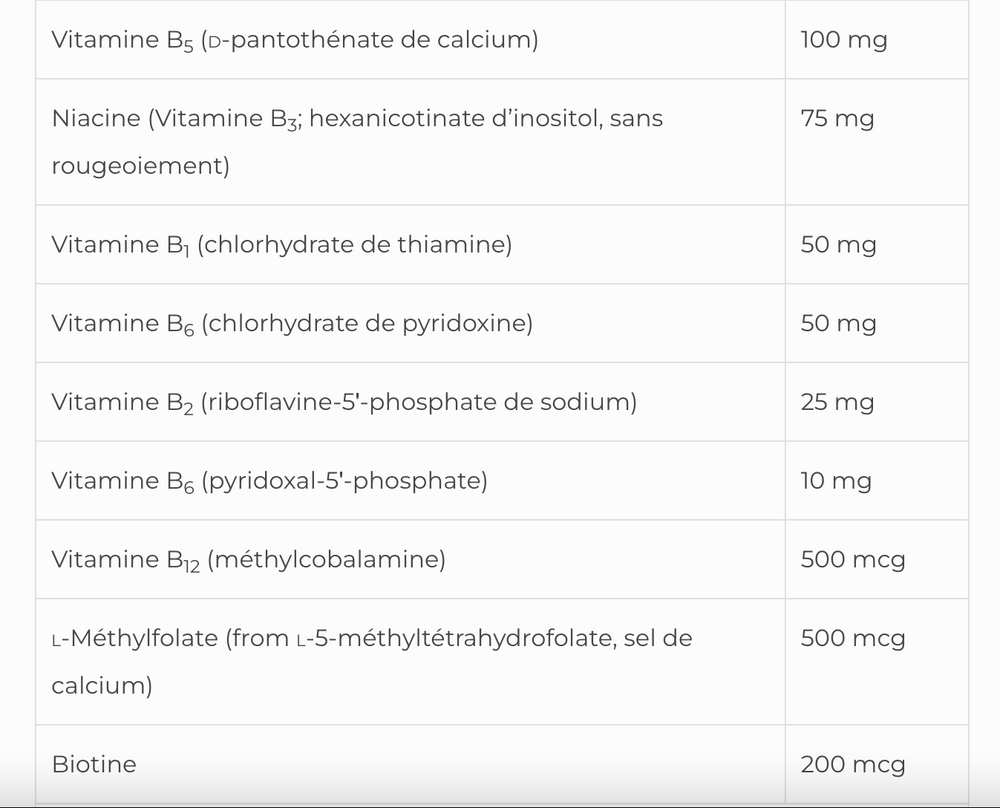Image resolution: width=1000 pixels, height=808 pixels.
Task: Click the Vitamine B6 pyridoxal-5'-phosphate text
Action: (269, 481)
